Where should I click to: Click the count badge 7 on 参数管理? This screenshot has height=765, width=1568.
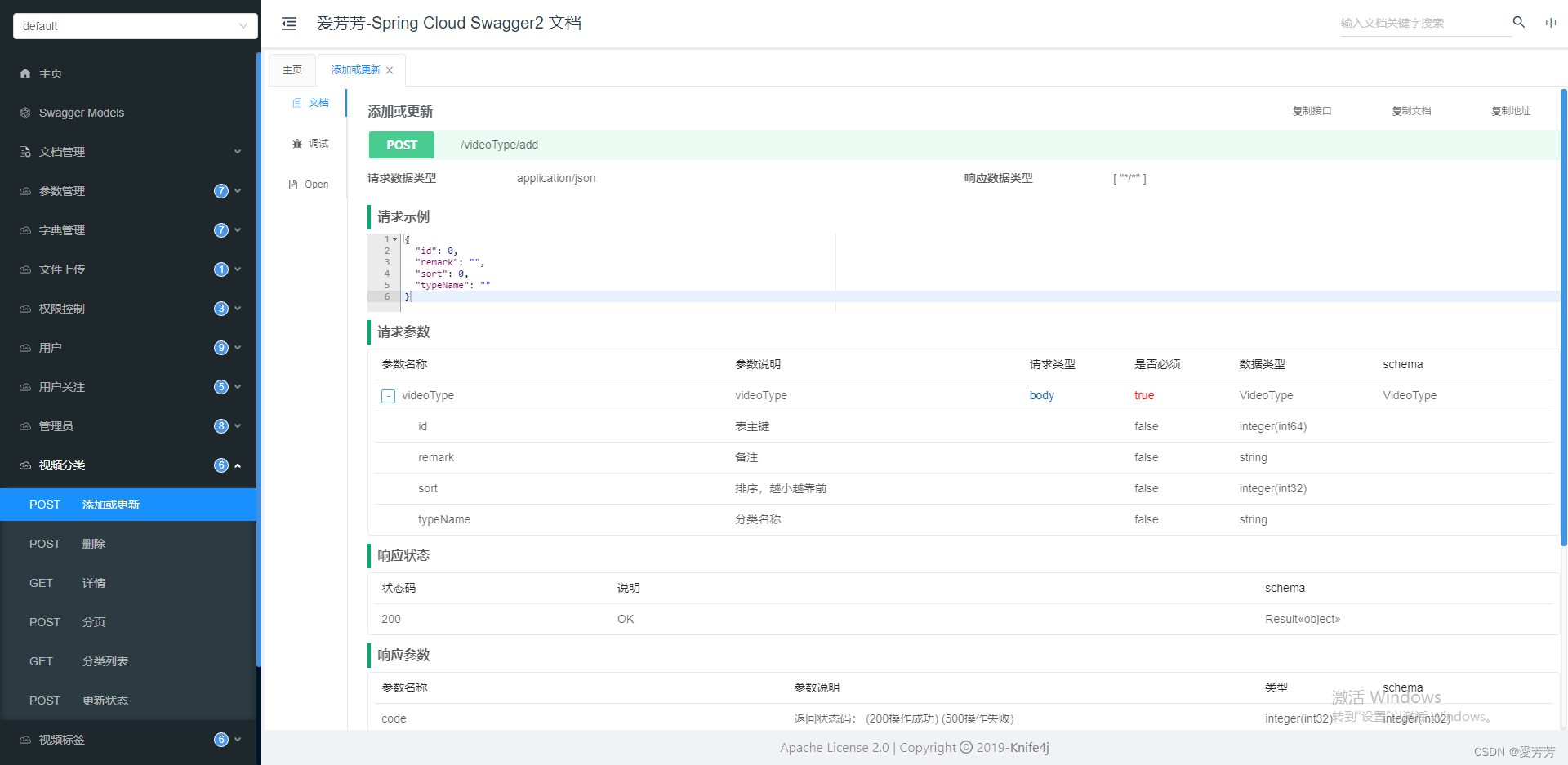[x=221, y=191]
